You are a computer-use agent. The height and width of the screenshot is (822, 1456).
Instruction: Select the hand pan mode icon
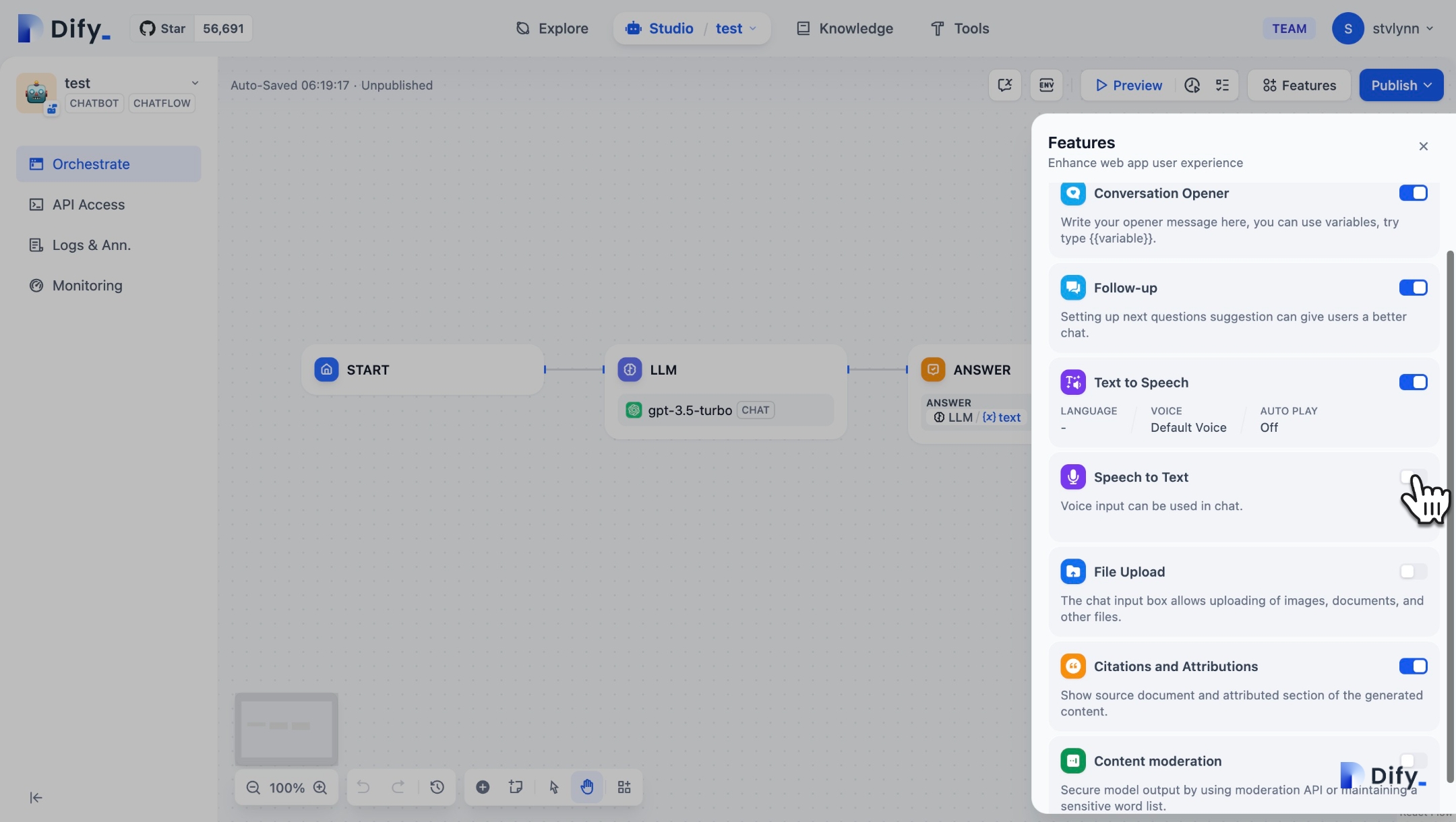pyautogui.click(x=587, y=787)
